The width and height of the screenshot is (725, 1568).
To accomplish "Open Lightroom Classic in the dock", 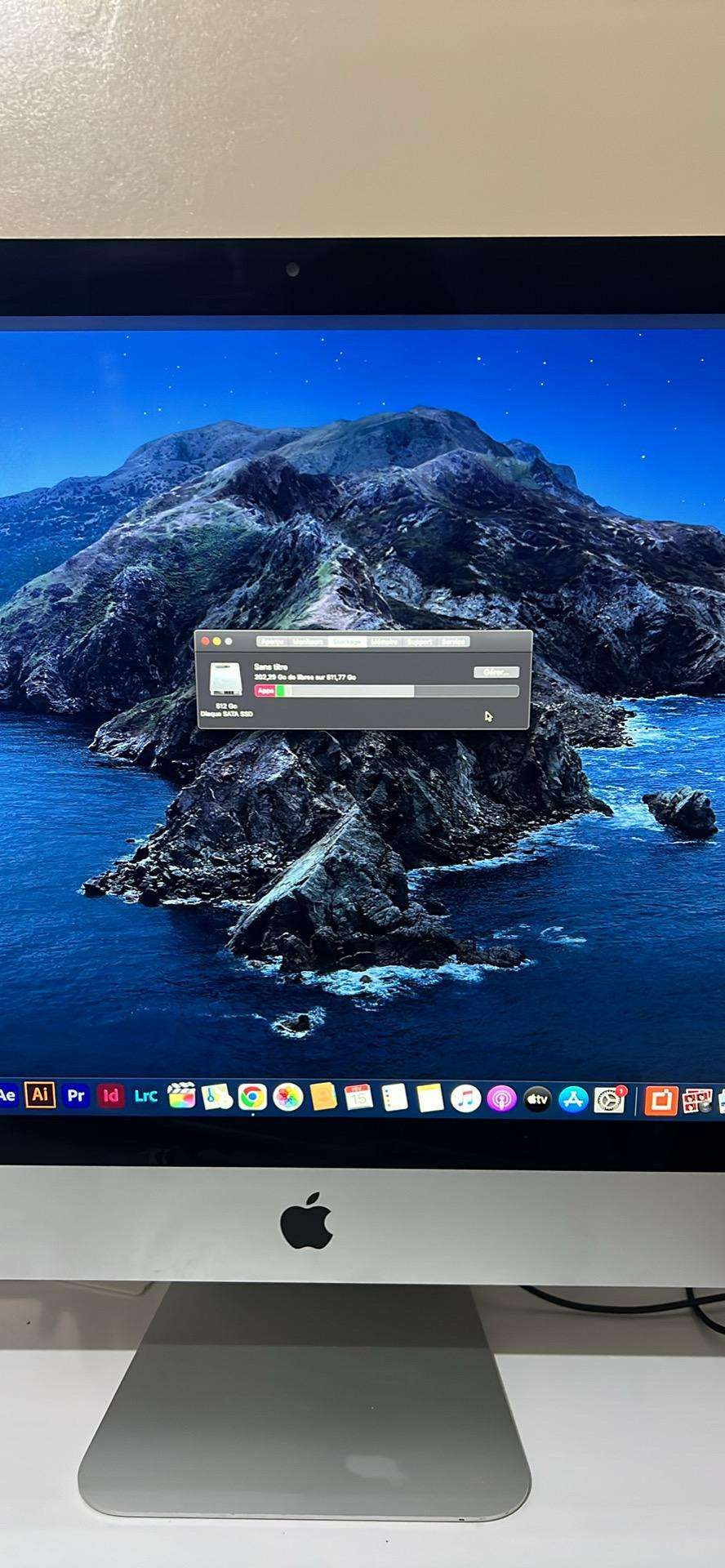I will pyautogui.click(x=146, y=1096).
